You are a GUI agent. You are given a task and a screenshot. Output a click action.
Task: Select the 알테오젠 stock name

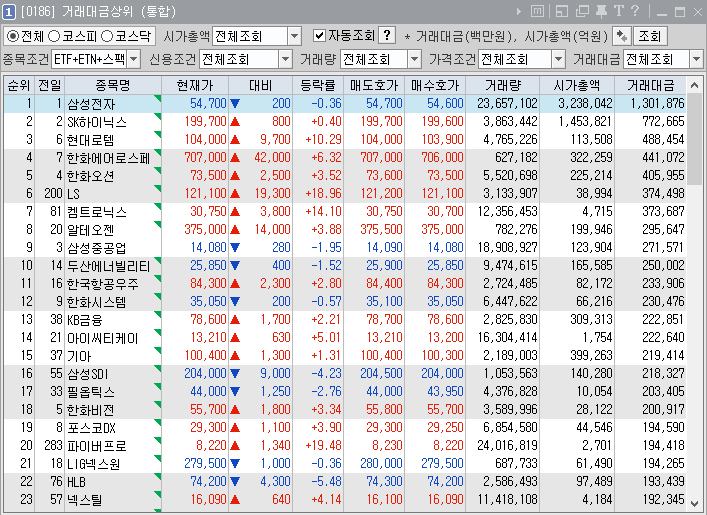coord(91,230)
